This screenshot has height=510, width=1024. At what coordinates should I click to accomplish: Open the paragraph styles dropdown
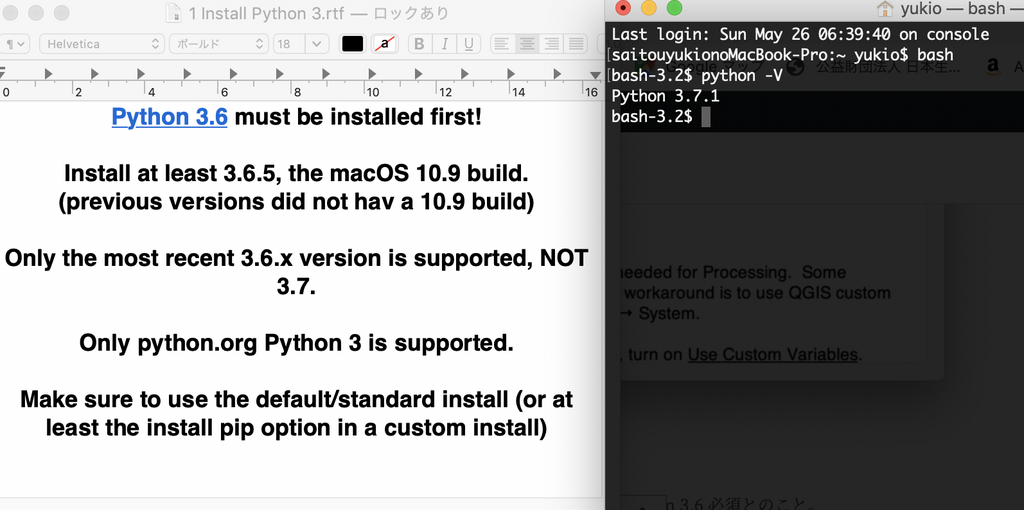(17, 44)
